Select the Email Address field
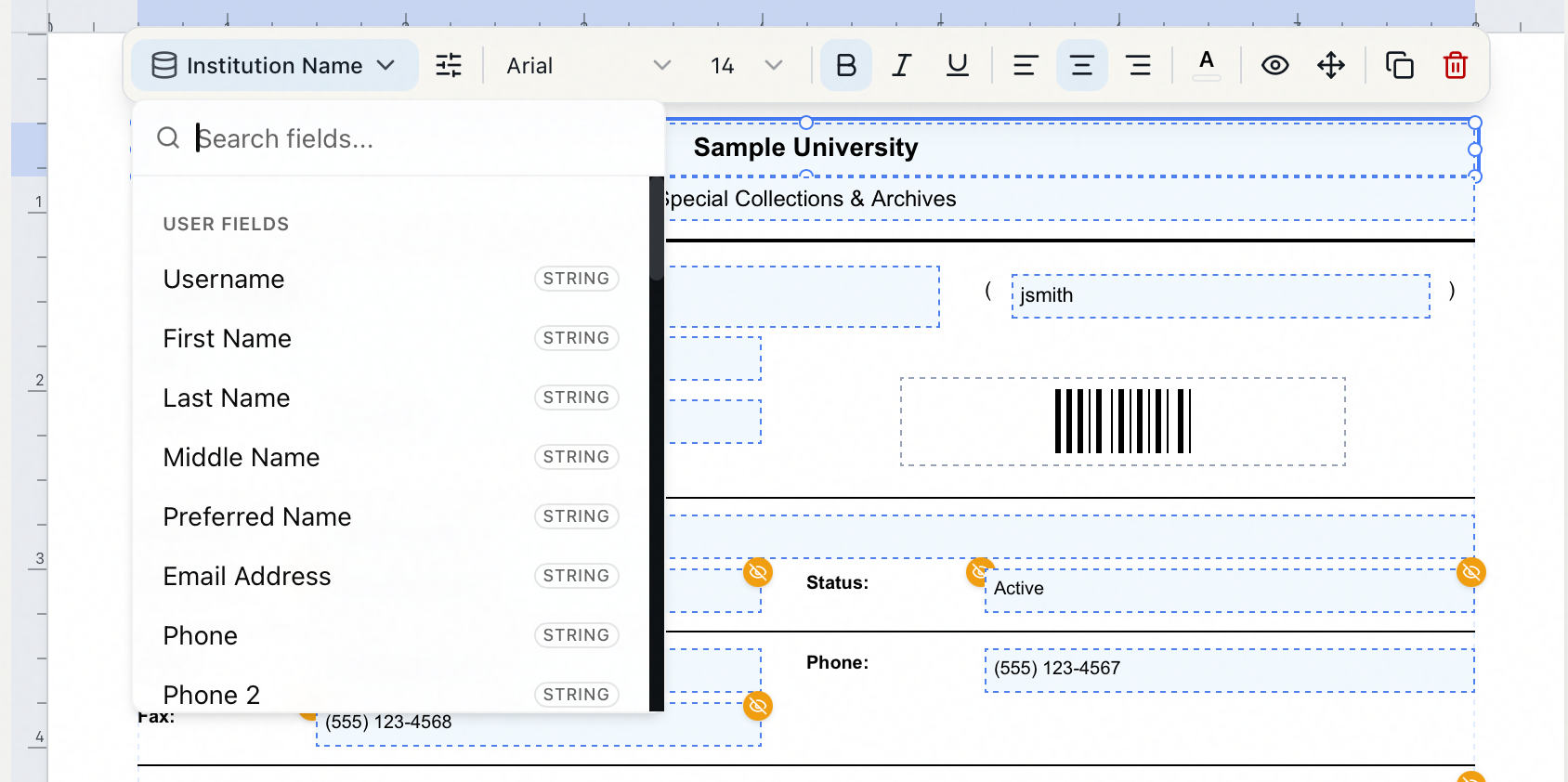This screenshot has width=1568, height=782. click(x=391, y=576)
